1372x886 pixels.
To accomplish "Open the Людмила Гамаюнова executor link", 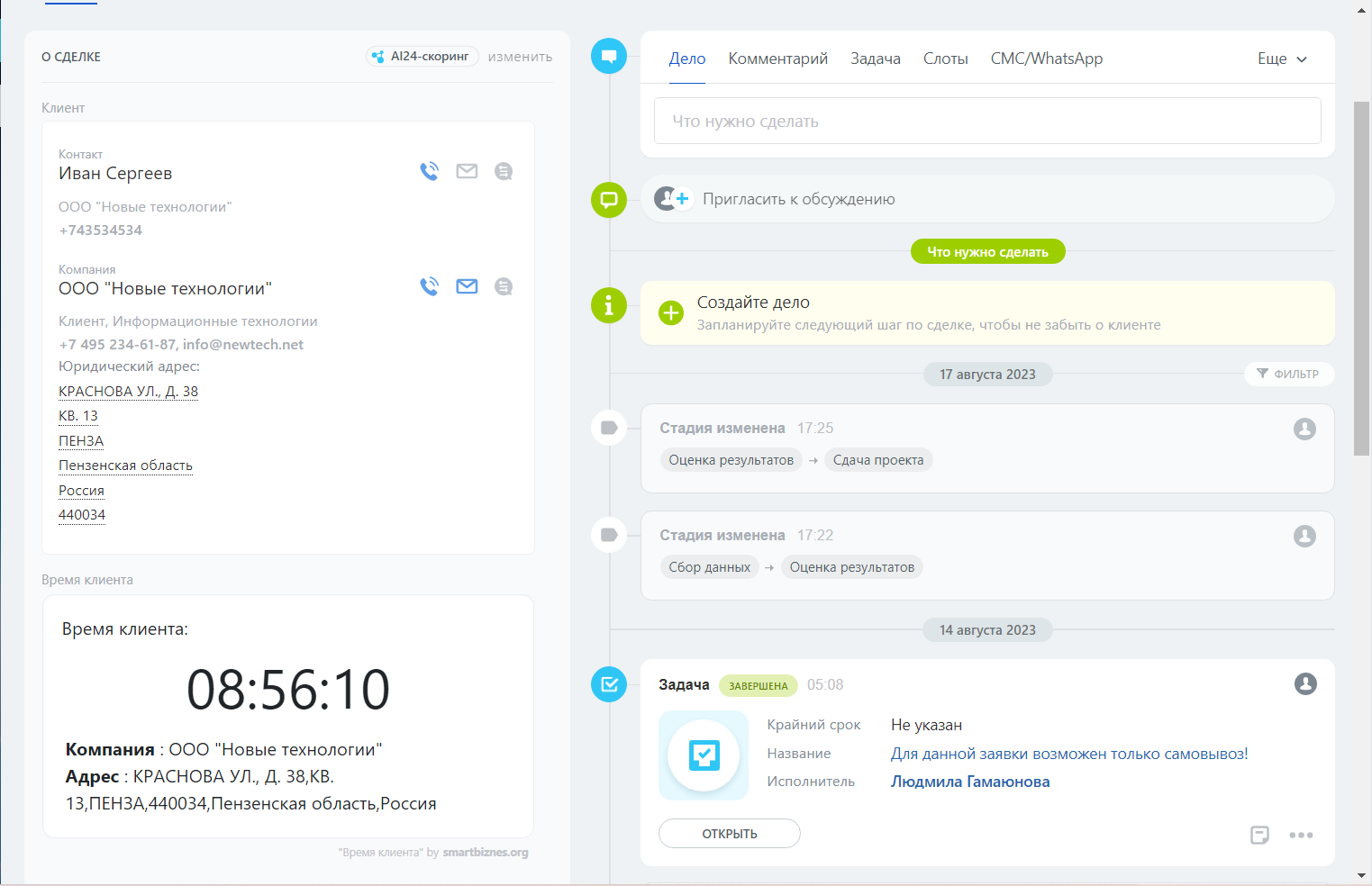I will click(969, 782).
